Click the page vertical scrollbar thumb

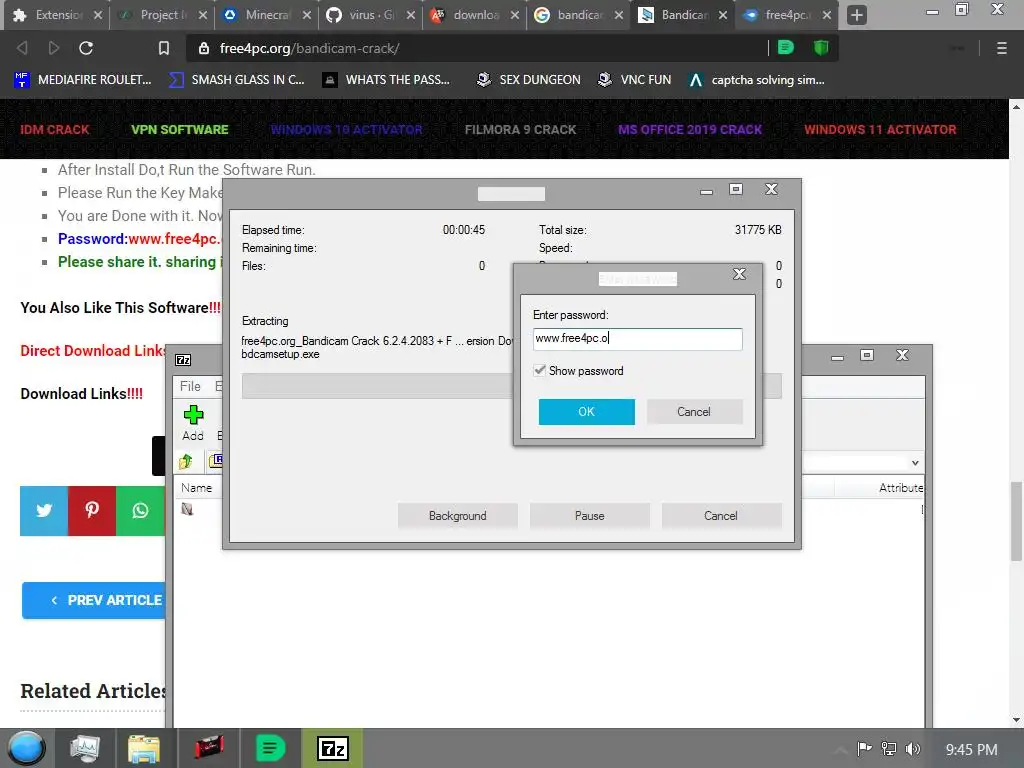pyautogui.click(x=1016, y=521)
